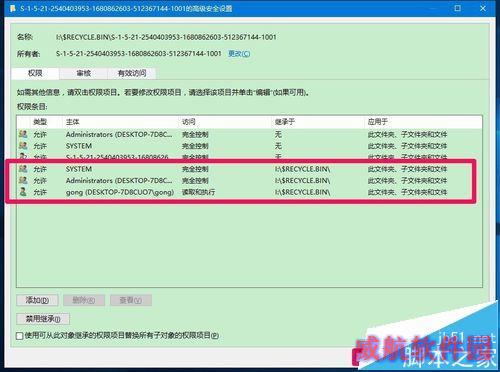Click the 完全控制 cell in the inherited SYSTEM row
The width and height of the screenshot is (500, 372).
pyautogui.click(x=195, y=169)
